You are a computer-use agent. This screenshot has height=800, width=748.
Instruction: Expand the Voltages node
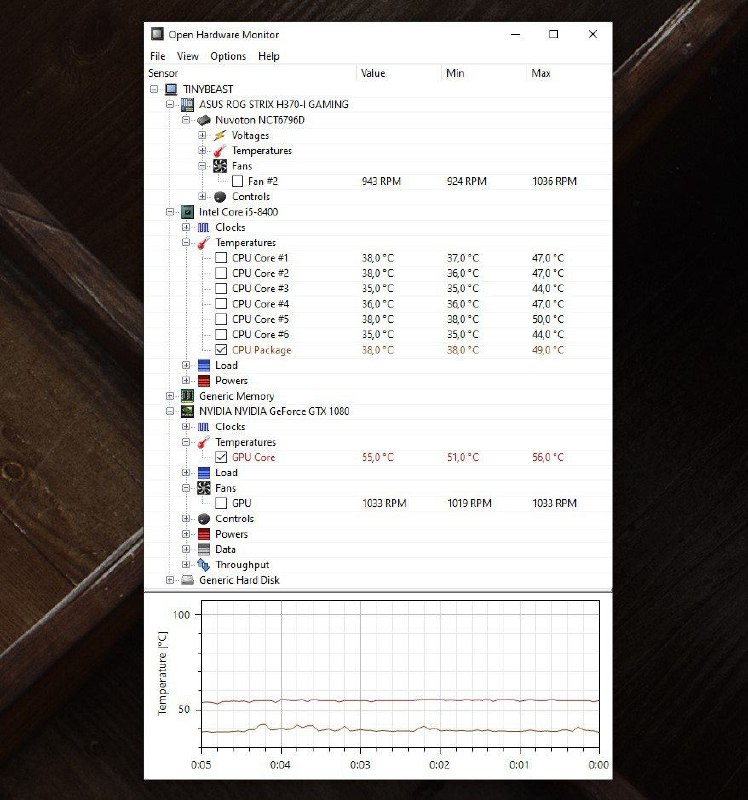point(203,135)
